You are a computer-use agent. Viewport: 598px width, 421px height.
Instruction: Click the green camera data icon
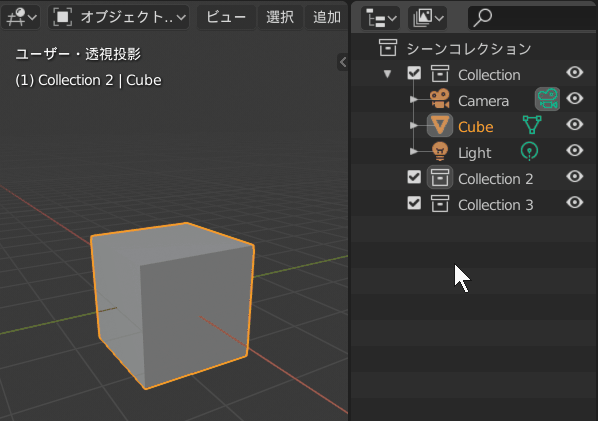pyautogui.click(x=547, y=99)
